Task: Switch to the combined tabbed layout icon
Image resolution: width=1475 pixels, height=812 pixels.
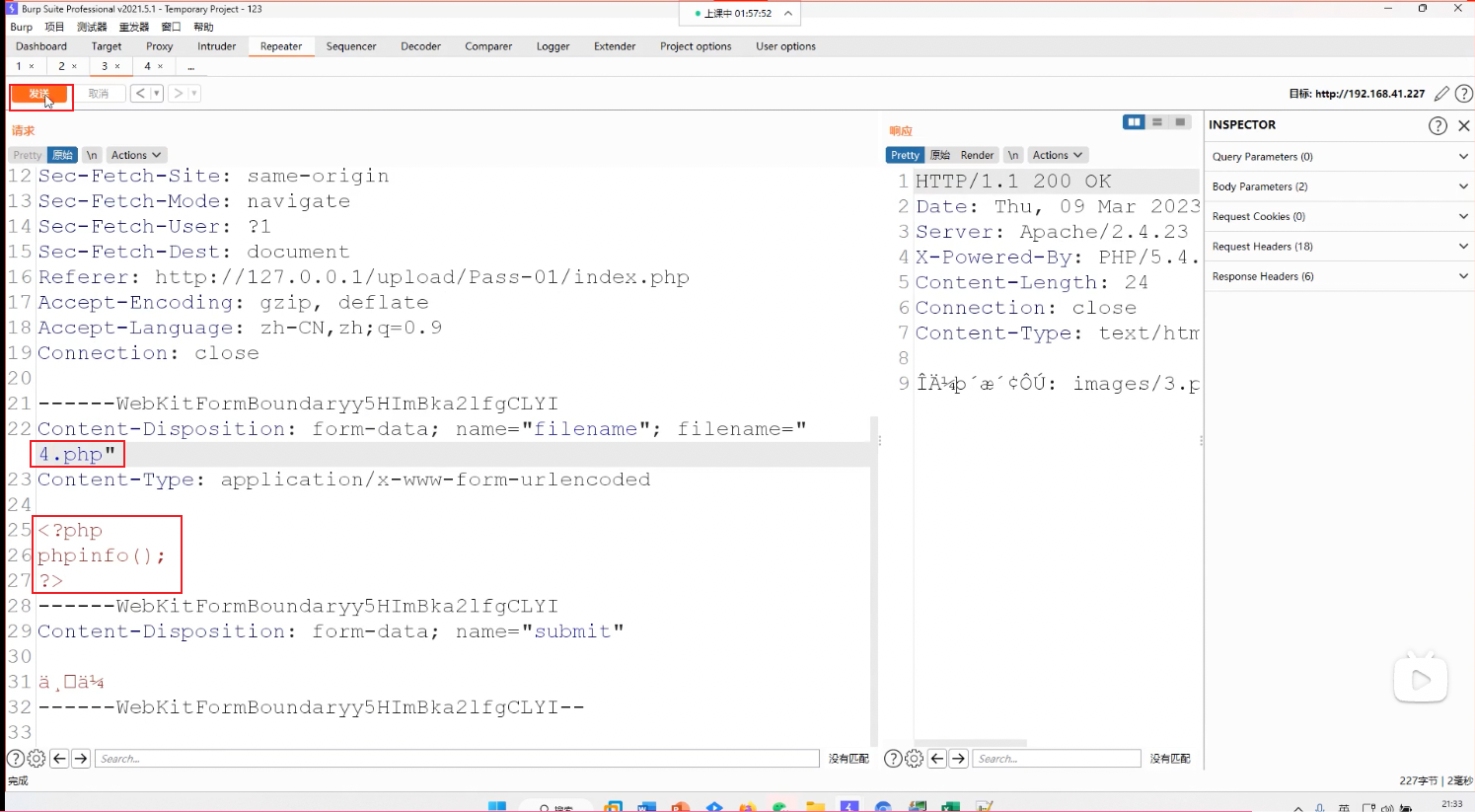Action: [x=1180, y=122]
